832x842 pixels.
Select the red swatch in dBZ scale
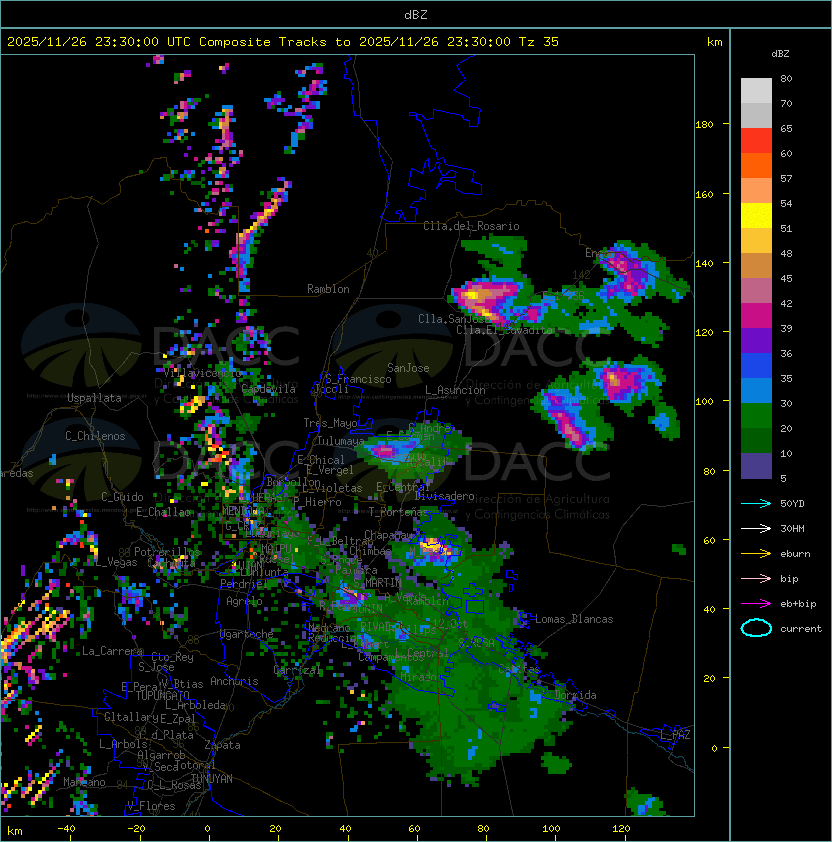(x=756, y=141)
